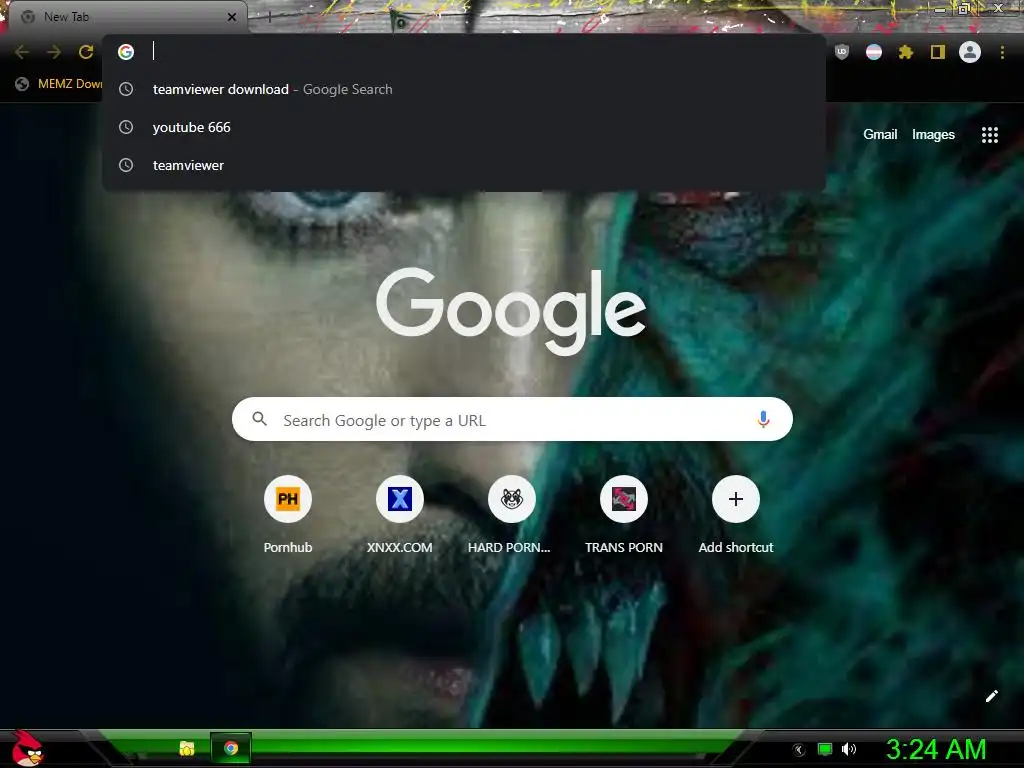Open Gmail link
This screenshot has width=1024, height=768.
coord(880,135)
